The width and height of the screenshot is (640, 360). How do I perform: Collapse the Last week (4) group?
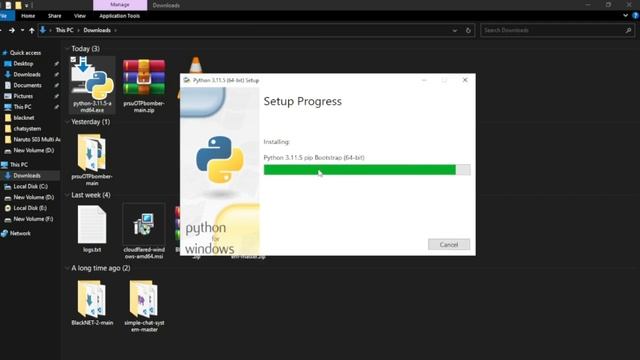[67, 195]
